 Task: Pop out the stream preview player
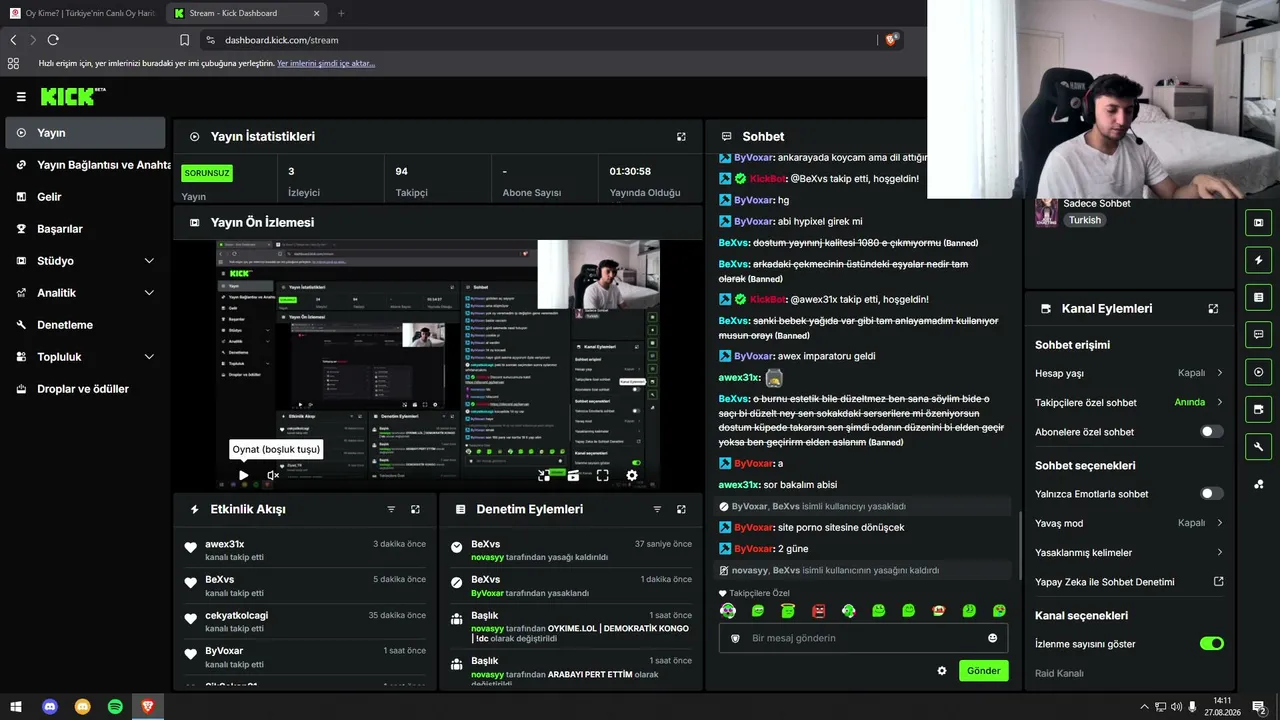pyautogui.click(x=543, y=476)
